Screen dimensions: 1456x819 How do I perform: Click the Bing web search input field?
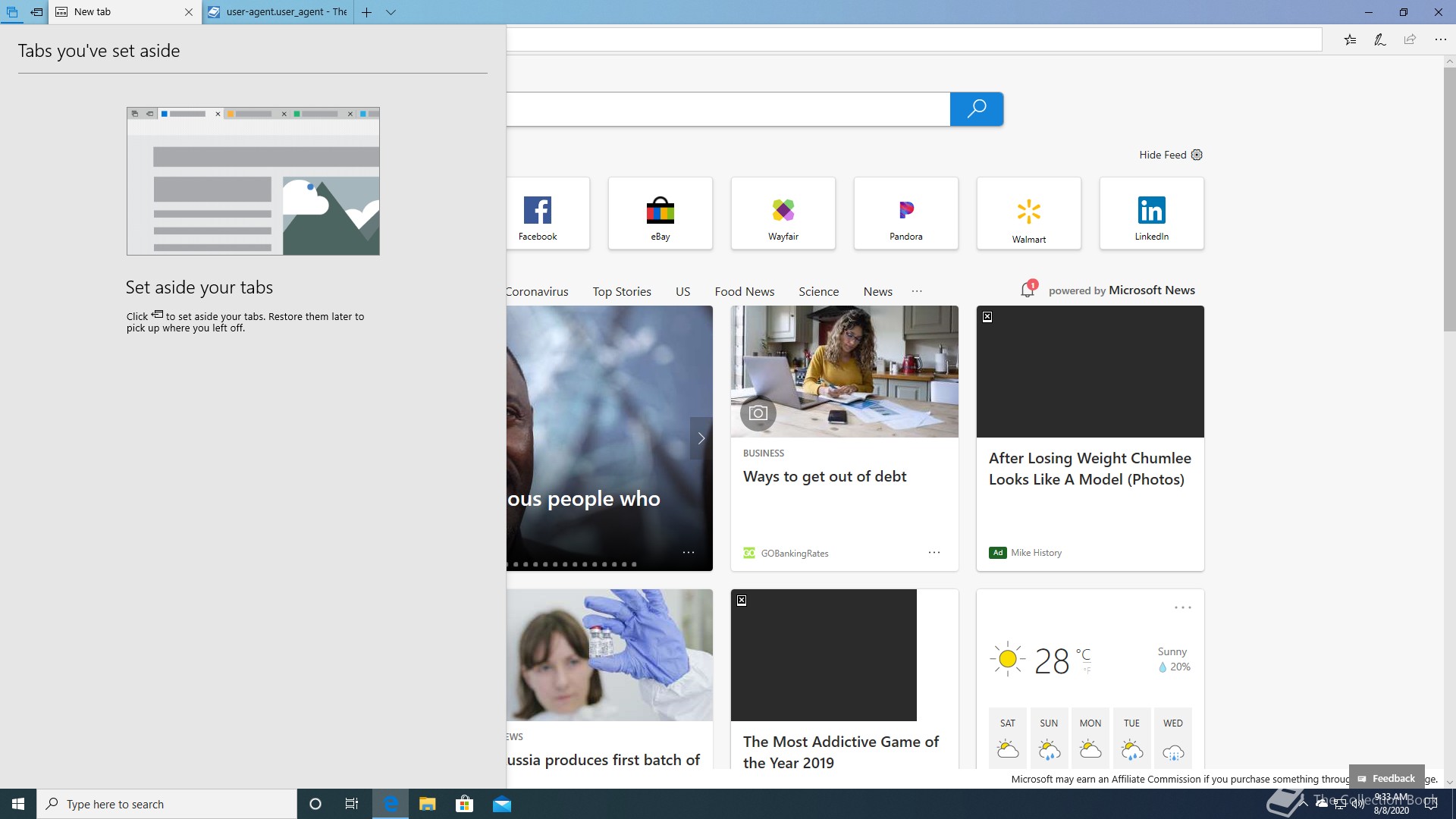click(728, 109)
